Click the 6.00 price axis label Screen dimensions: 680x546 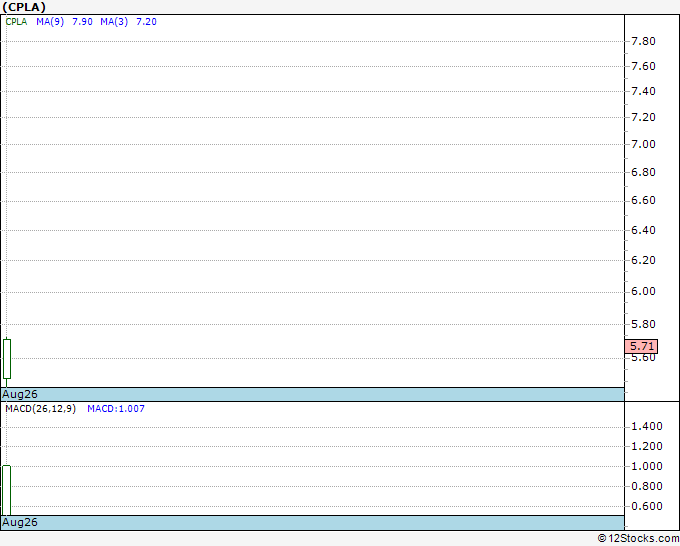[643, 291]
